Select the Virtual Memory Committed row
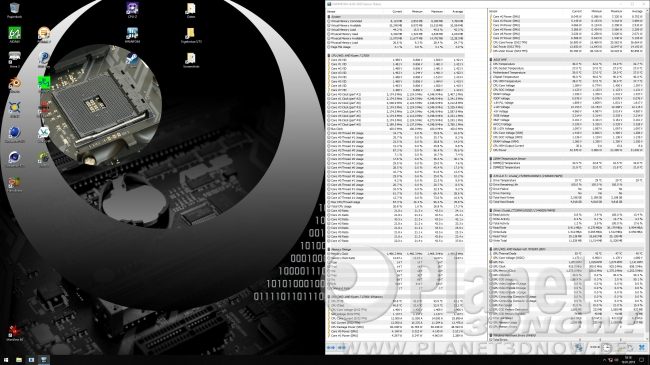The height and width of the screenshot is (365, 650). pos(395,21)
